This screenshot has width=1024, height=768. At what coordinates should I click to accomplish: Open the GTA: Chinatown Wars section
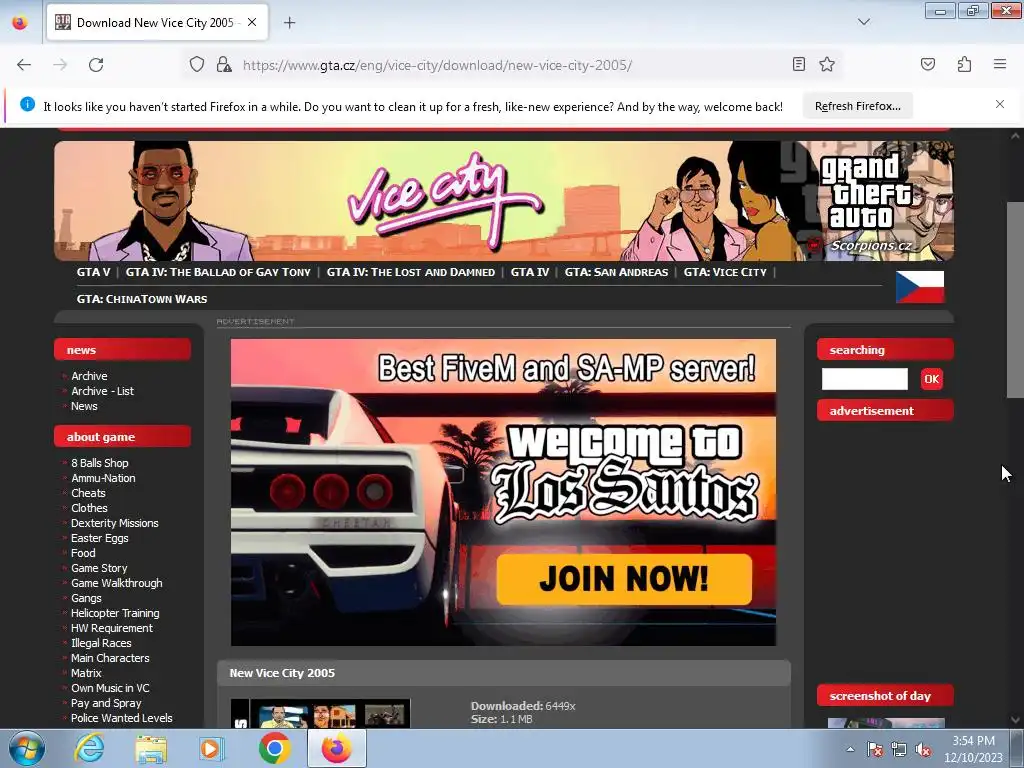142,299
